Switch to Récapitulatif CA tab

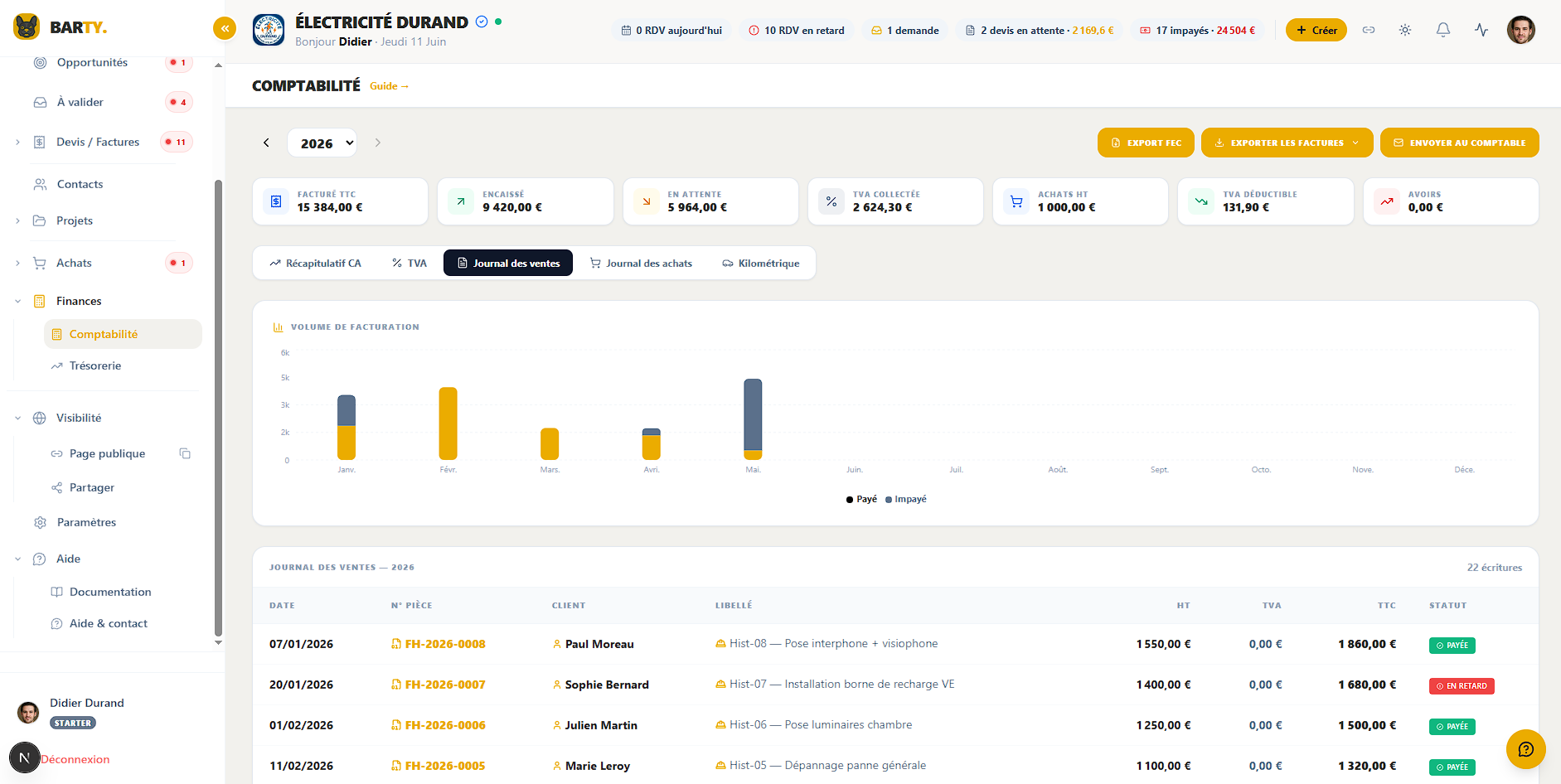315,263
